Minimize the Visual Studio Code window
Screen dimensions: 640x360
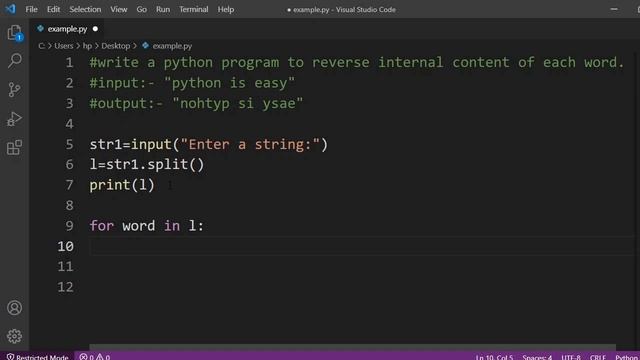[x=614, y=9]
